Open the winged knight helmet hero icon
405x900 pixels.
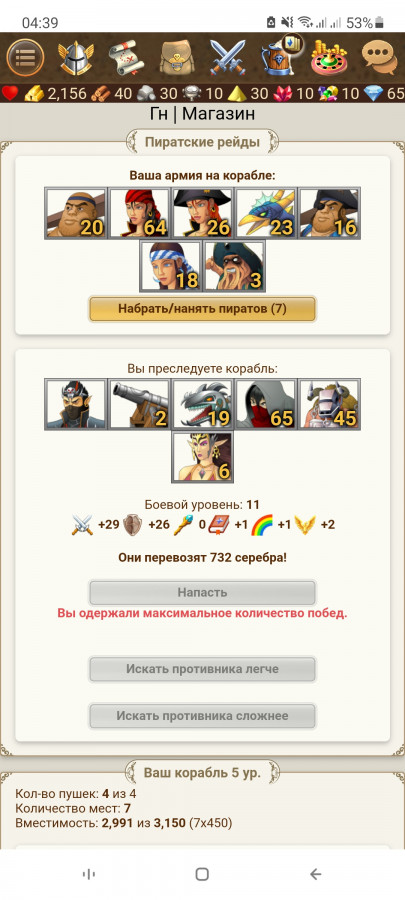76,57
